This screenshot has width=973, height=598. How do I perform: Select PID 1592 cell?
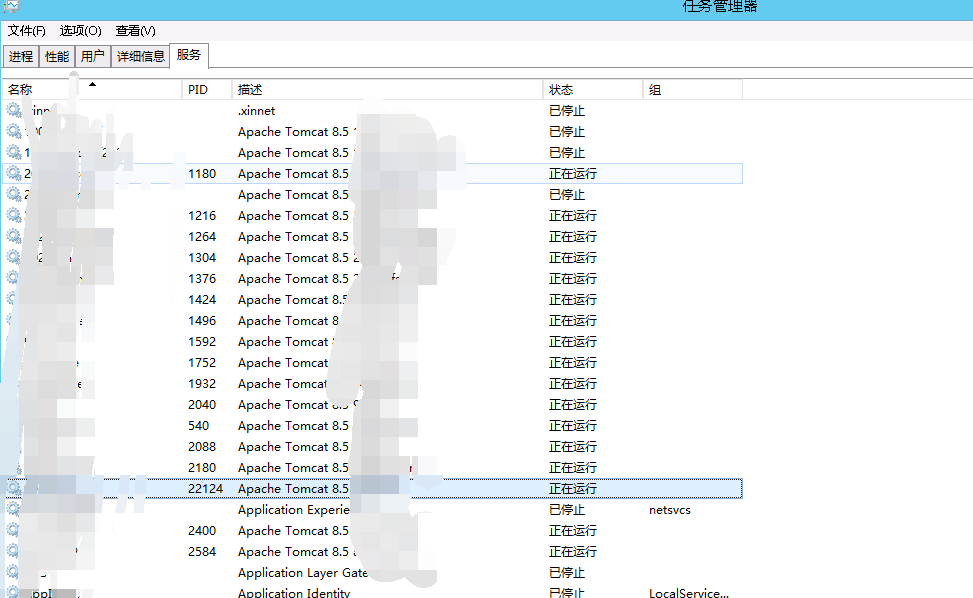(x=202, y=342)
